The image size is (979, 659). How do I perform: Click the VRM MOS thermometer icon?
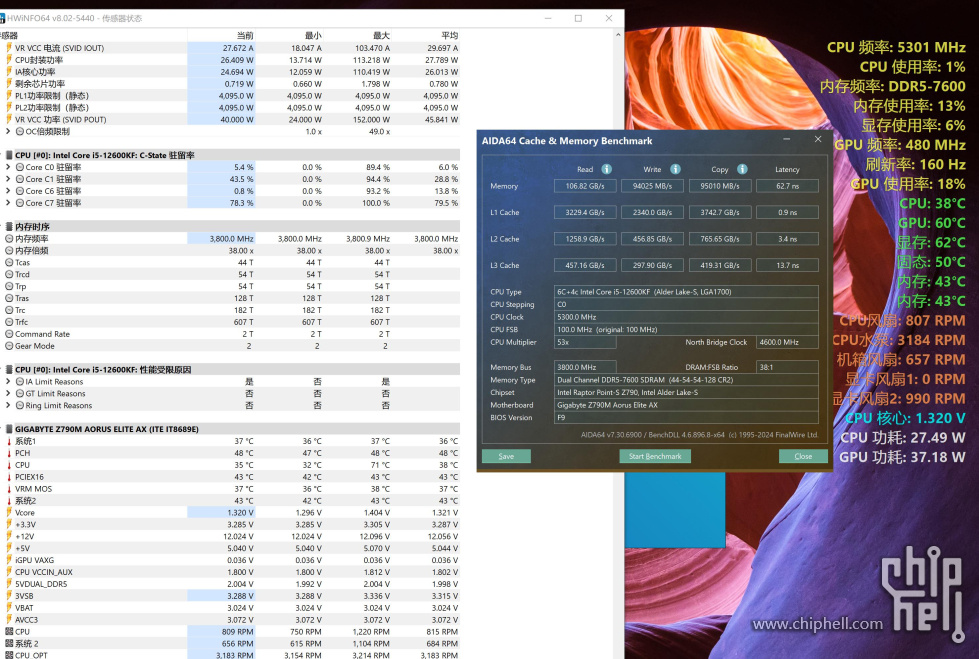[9, 488]
